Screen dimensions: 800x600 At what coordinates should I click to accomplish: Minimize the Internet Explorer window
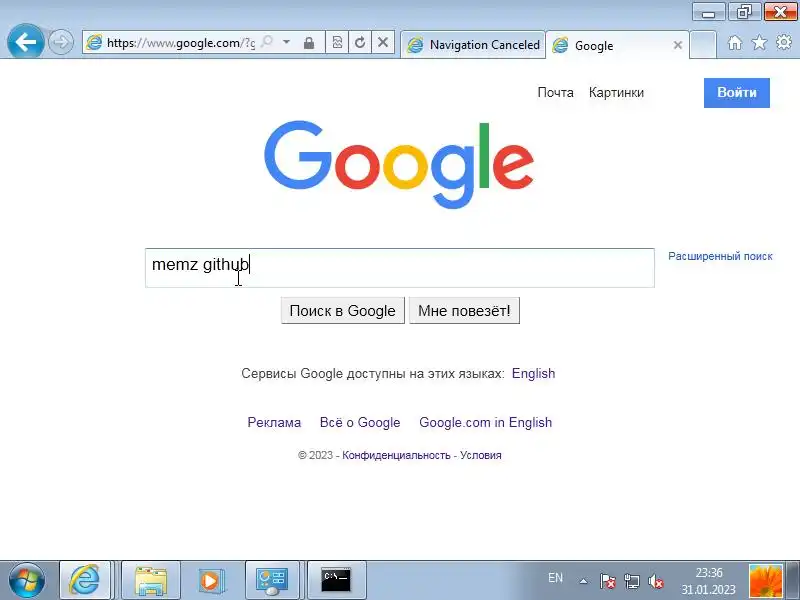point(708,12)
